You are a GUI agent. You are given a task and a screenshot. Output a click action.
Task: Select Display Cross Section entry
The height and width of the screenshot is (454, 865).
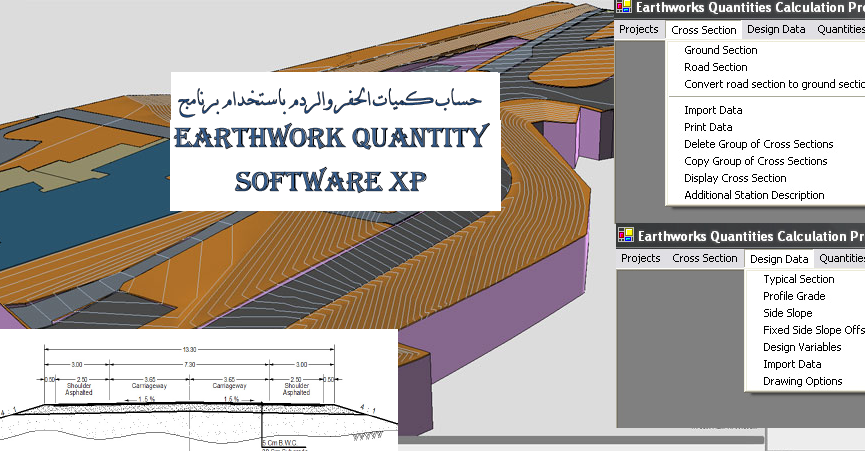(735, 179)
